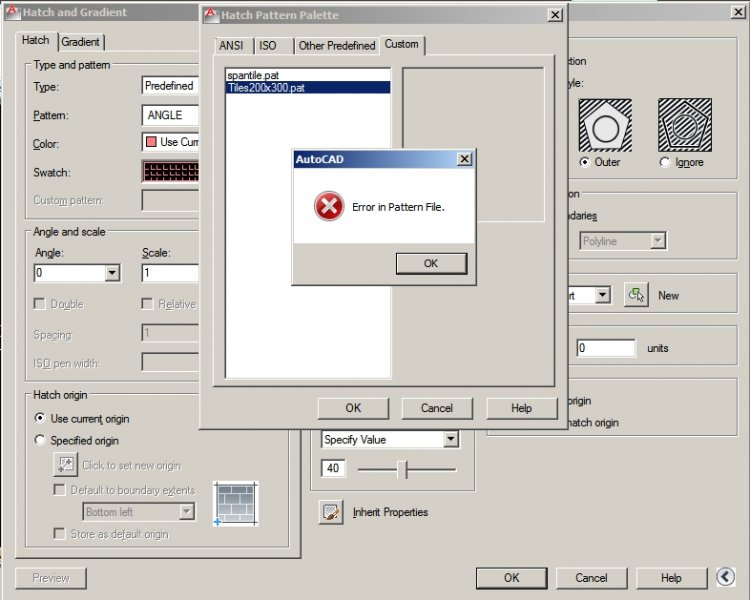750x600 pixels.
Task: Select Use current origin radio
Action: (40, 418)
